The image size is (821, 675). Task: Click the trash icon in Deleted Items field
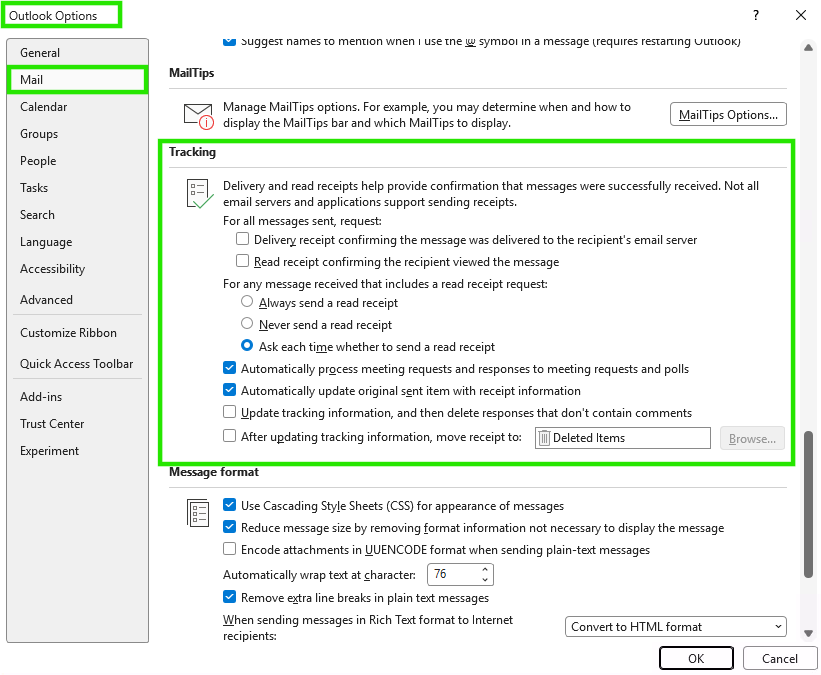pyautogui.click(x=544, y=438)
